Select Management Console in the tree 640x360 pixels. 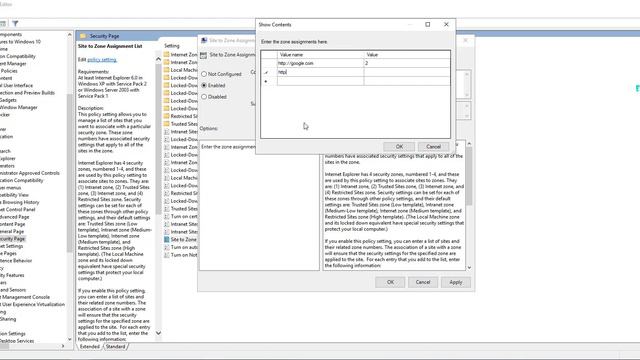[25, 297]
